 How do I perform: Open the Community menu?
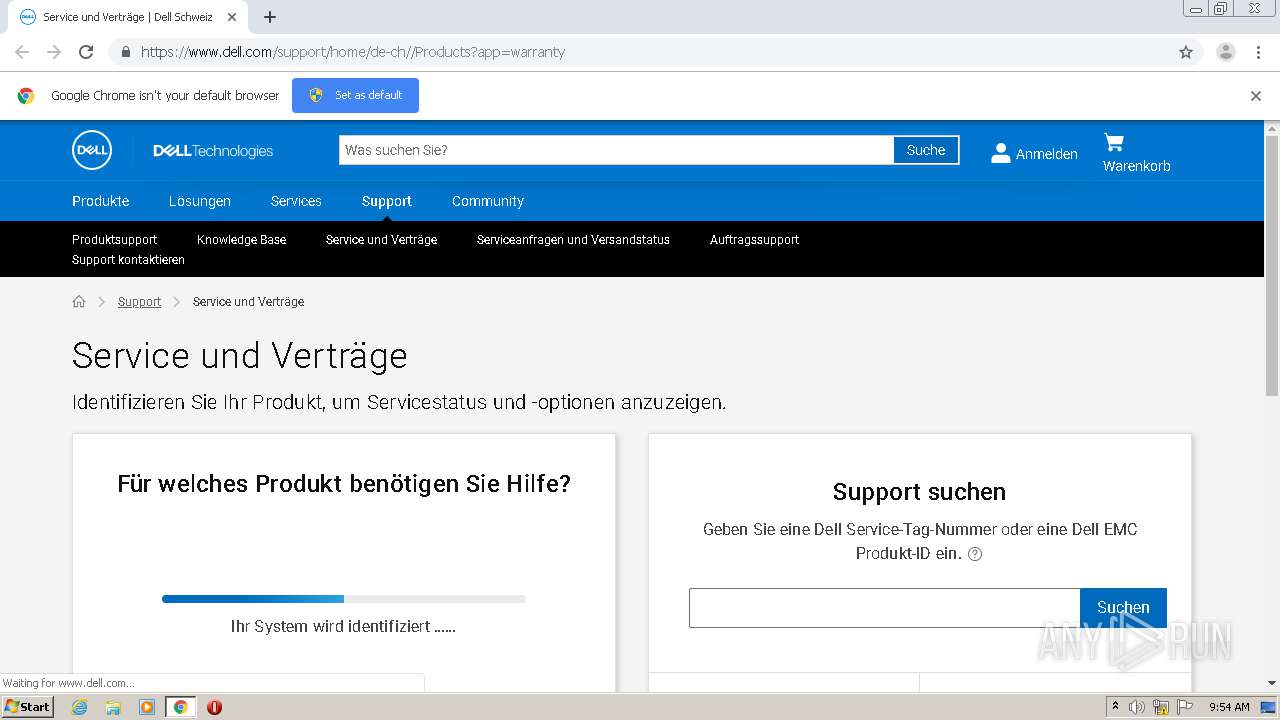tap(488, 201)
